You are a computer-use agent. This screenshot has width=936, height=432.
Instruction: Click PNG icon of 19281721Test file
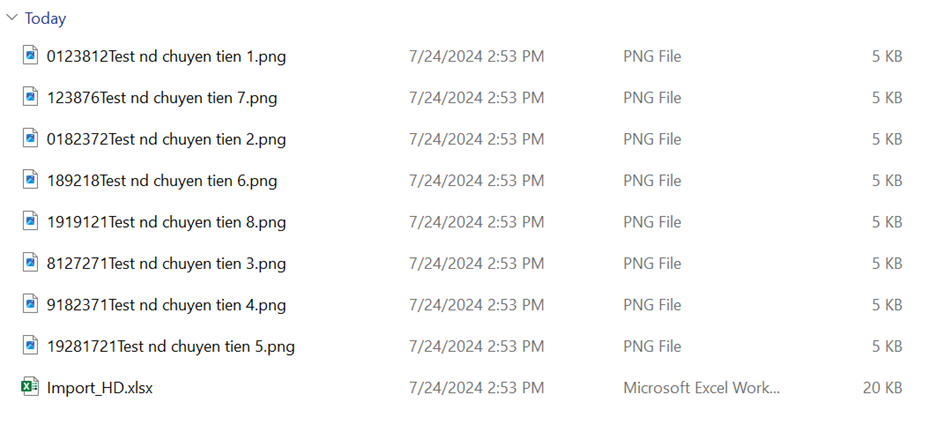click(30, 345)
